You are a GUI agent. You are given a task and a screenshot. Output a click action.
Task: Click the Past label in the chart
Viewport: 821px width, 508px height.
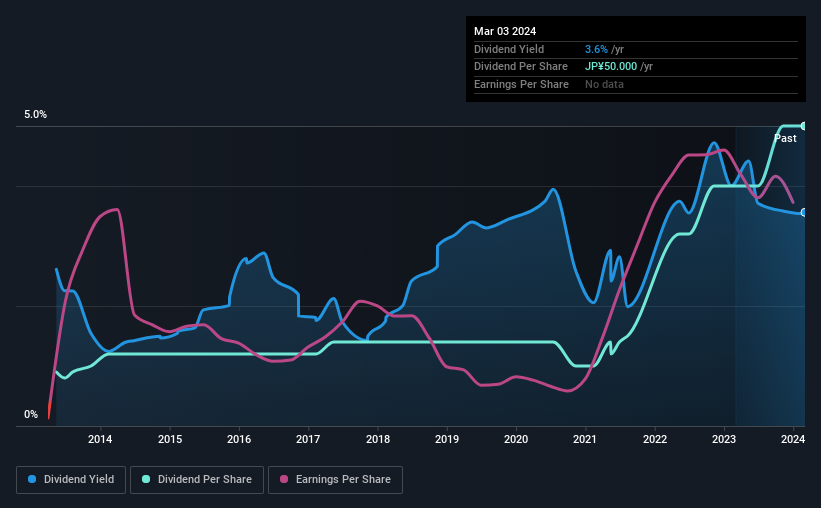point(785,138)
